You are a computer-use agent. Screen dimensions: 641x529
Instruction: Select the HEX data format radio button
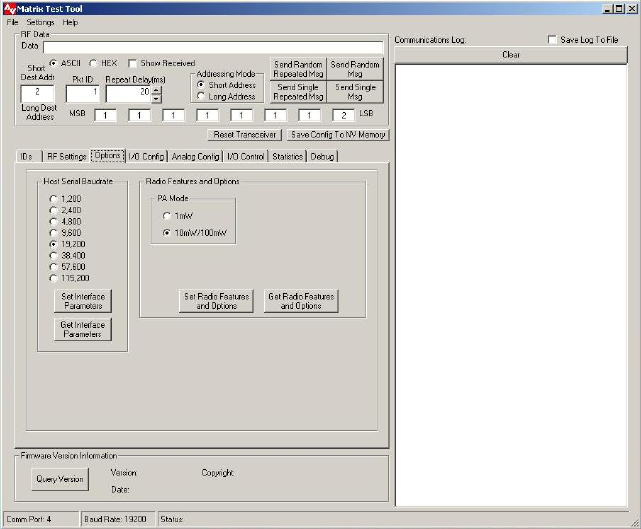(93, 63)
